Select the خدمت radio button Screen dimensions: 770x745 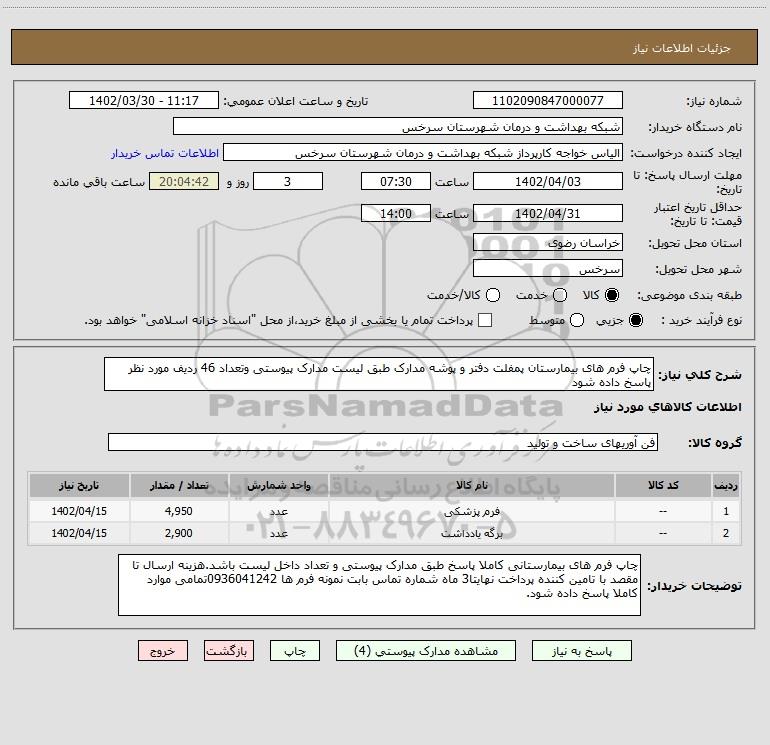[560, 295]
